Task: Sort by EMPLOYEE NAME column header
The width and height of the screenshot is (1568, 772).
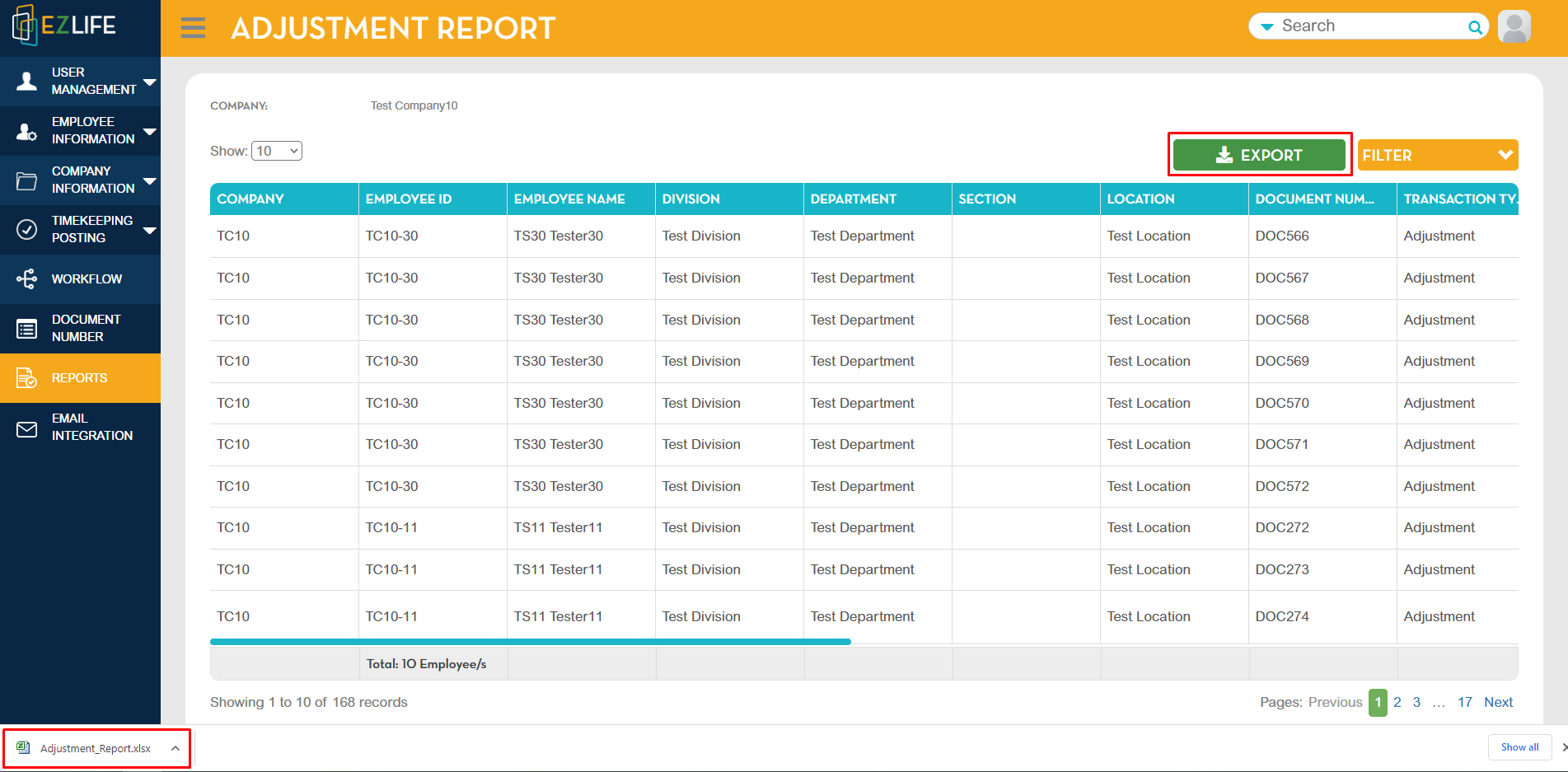Action: pos(581,199)
